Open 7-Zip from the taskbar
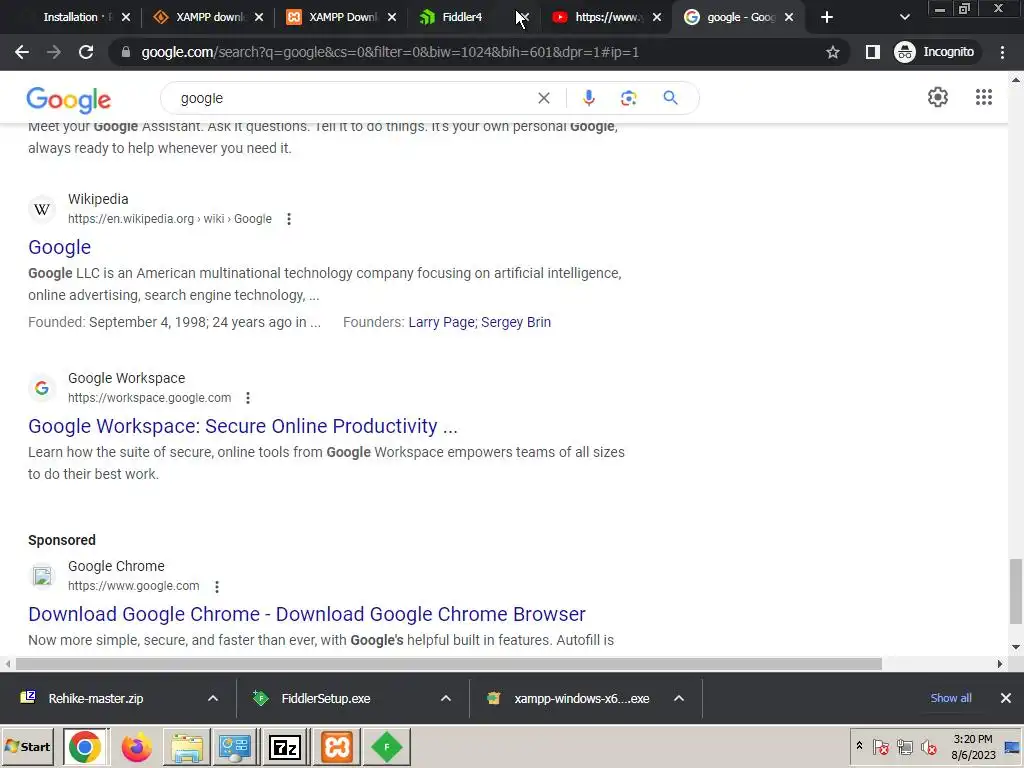This screenshot has height=768, width=1024. click(285, 746)
